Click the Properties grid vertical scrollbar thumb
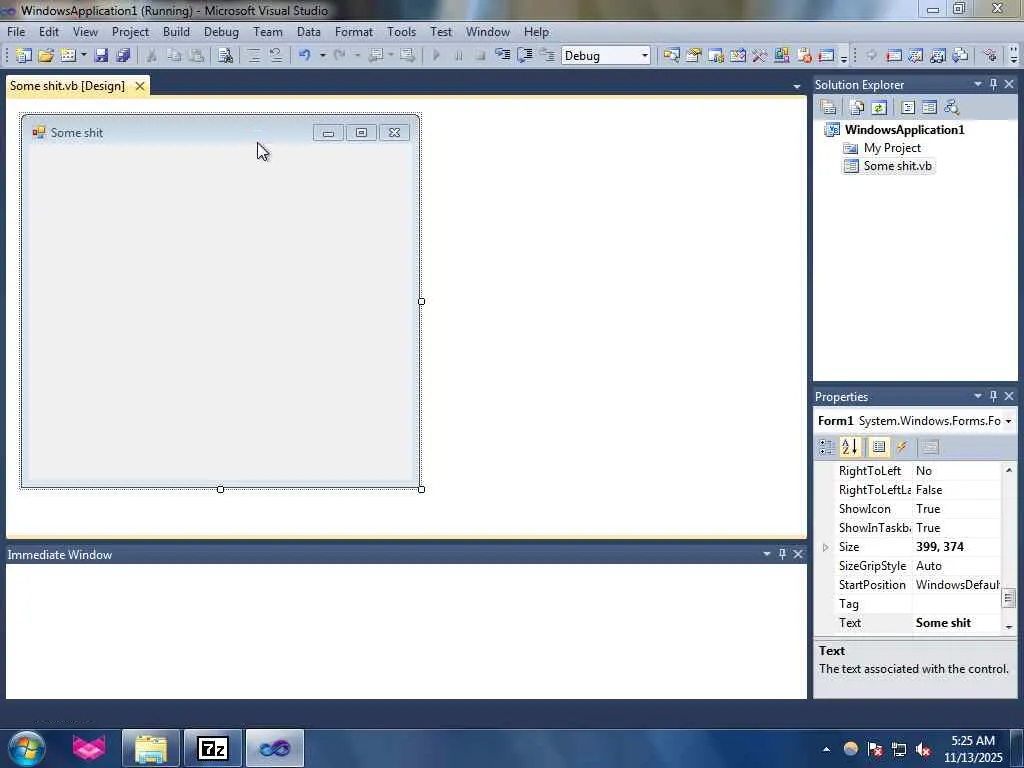The width and height of the screenshot is (1024, 768). pyautogui.click(x=1009, y=598)
